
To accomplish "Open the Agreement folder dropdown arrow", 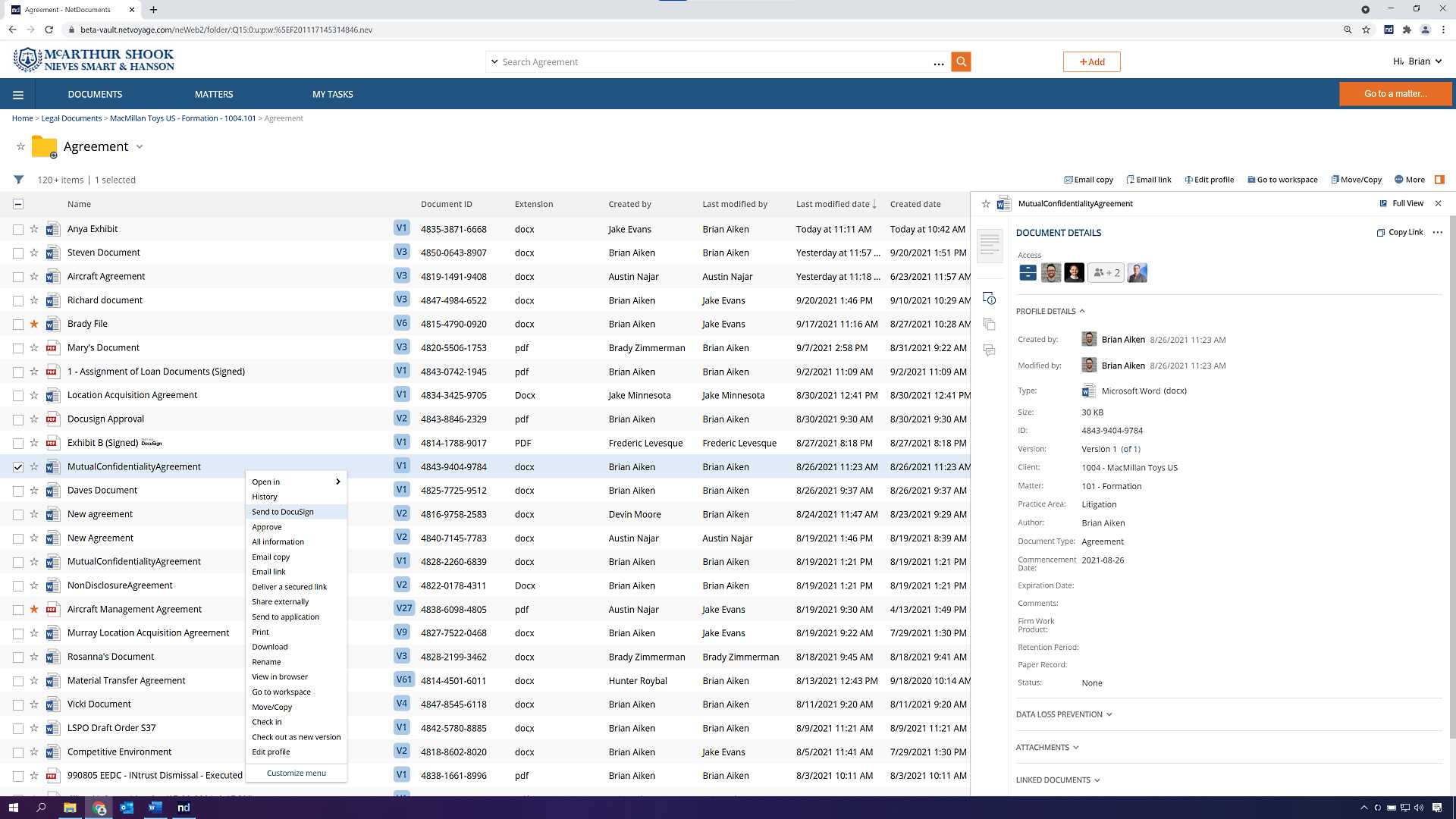I will pos(140,146).
